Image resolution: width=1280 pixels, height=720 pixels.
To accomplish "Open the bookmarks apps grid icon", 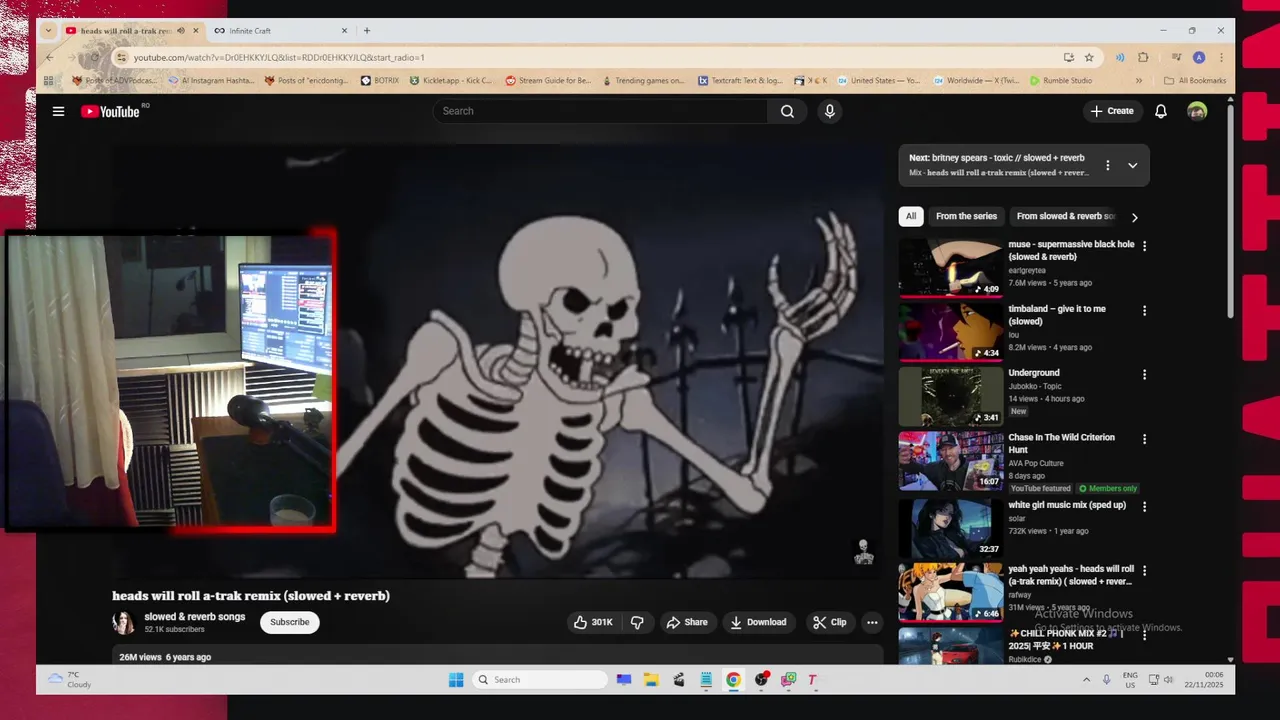I will click(48, 81).
